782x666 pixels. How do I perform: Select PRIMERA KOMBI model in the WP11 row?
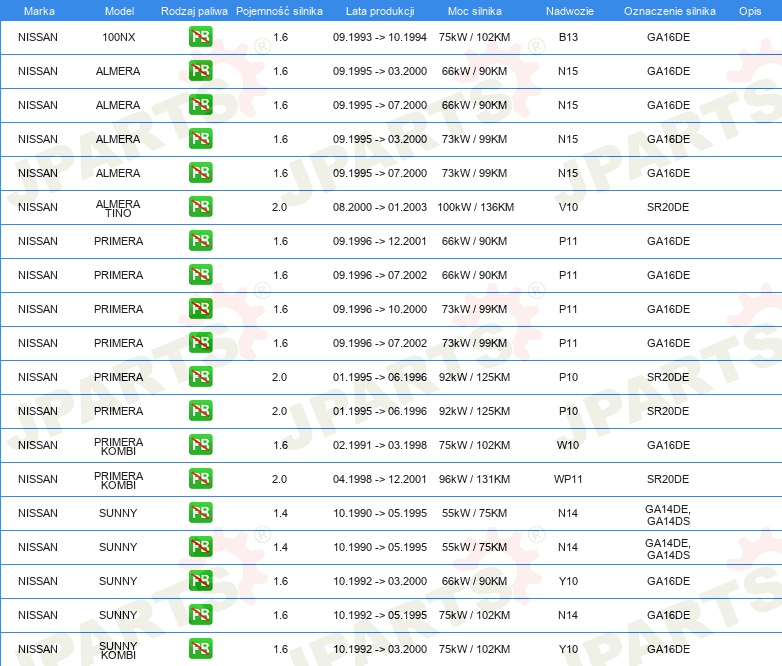pos(118,480)
